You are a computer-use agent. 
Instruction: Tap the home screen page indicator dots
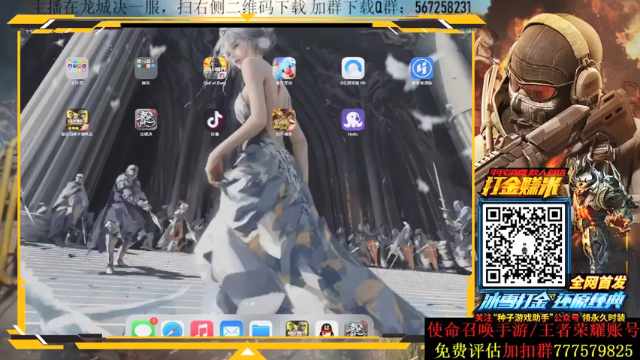click(x=249, y=303)
